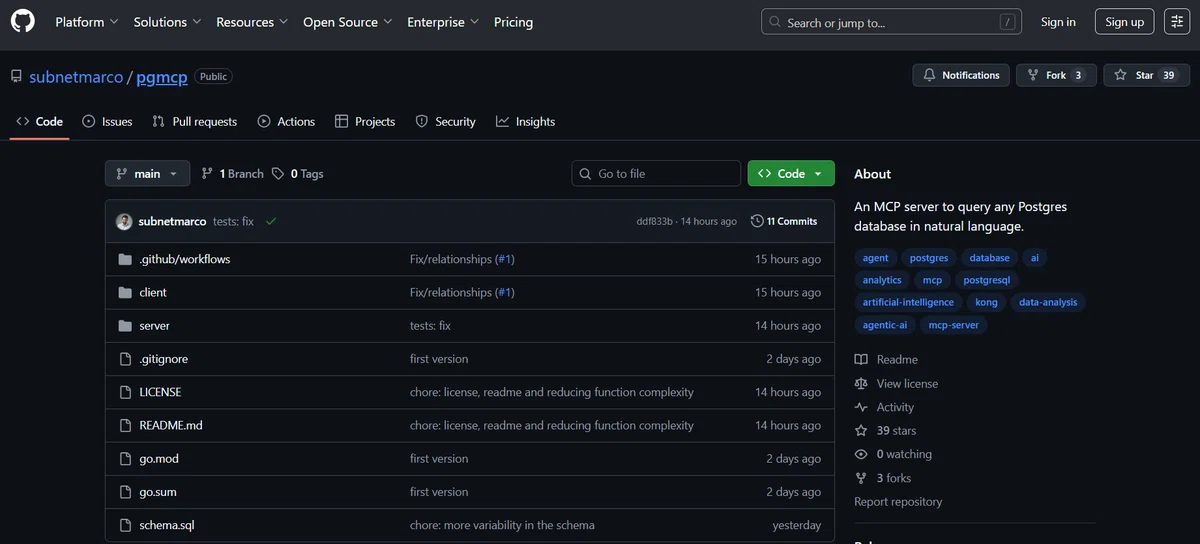This screenshot has width=1200, height=544.
Task: Switch to the Insights tab
Action: (526, 121)
